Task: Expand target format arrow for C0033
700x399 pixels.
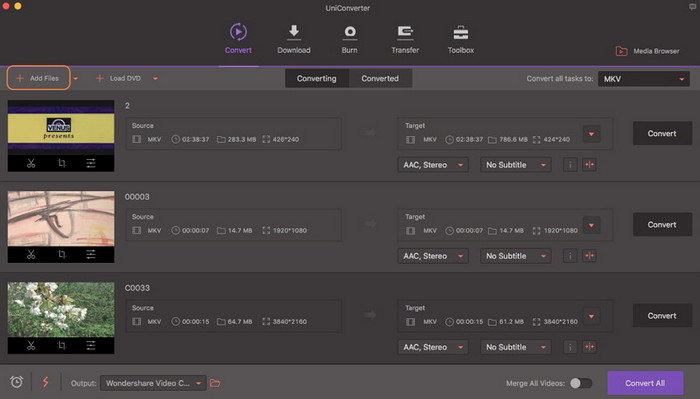Action: coord(592,316)
